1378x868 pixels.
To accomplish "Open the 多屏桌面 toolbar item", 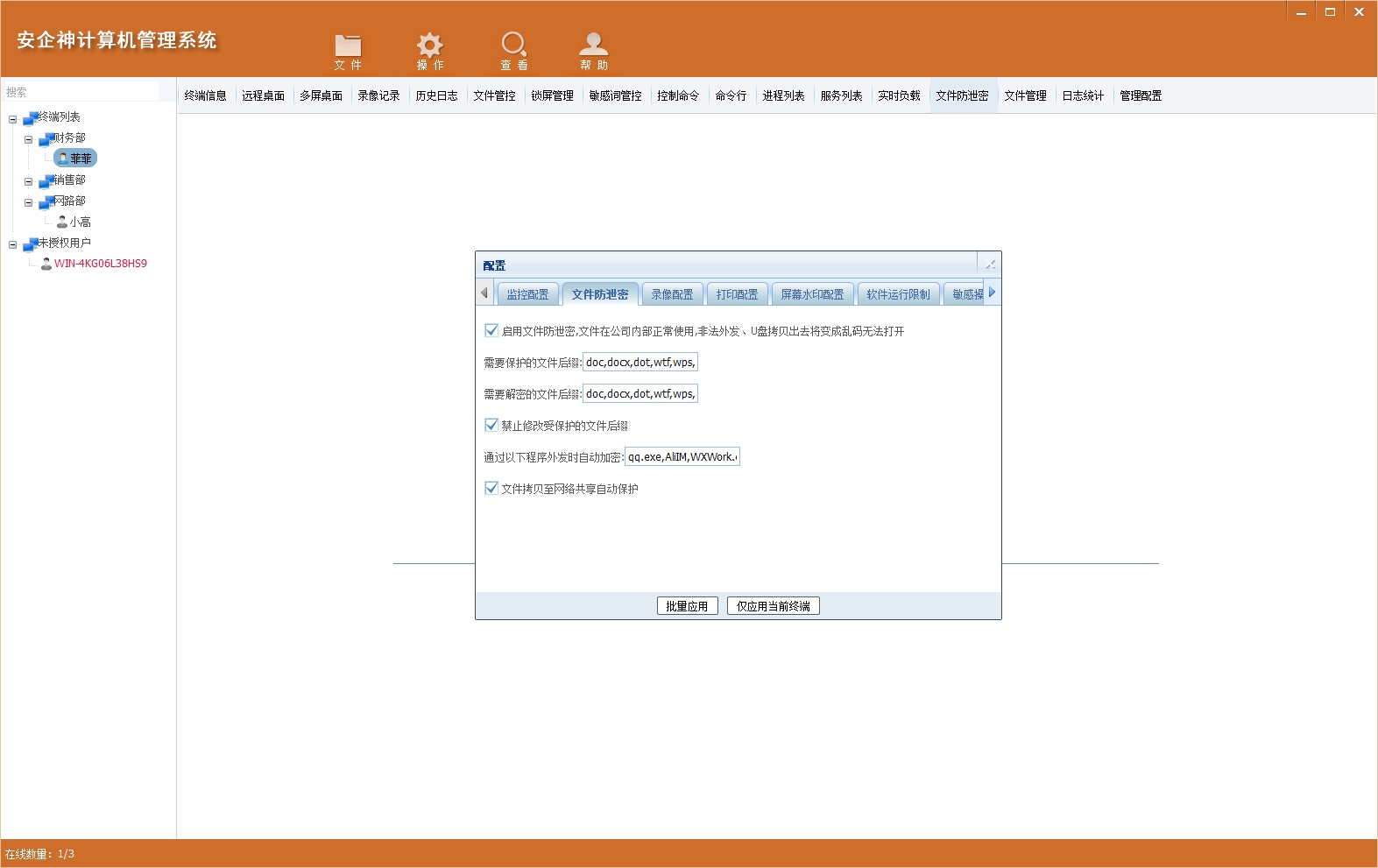I will (322, 95).
